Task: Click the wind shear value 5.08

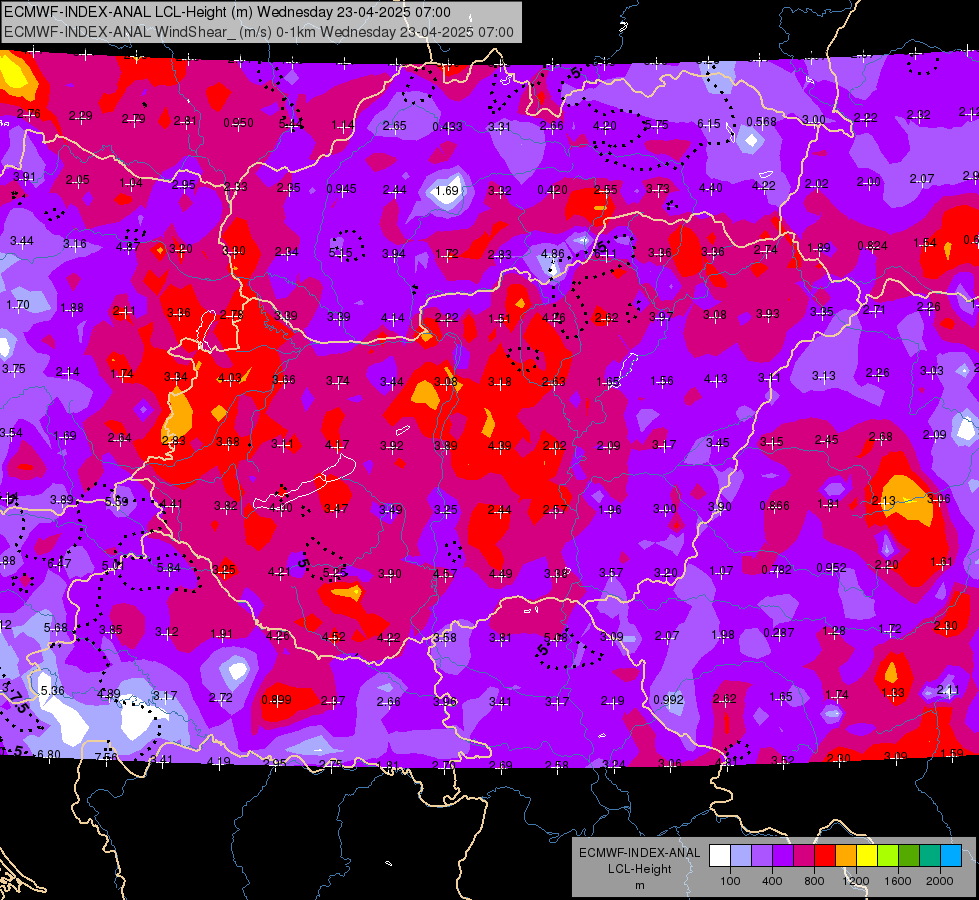Action: 556,637
